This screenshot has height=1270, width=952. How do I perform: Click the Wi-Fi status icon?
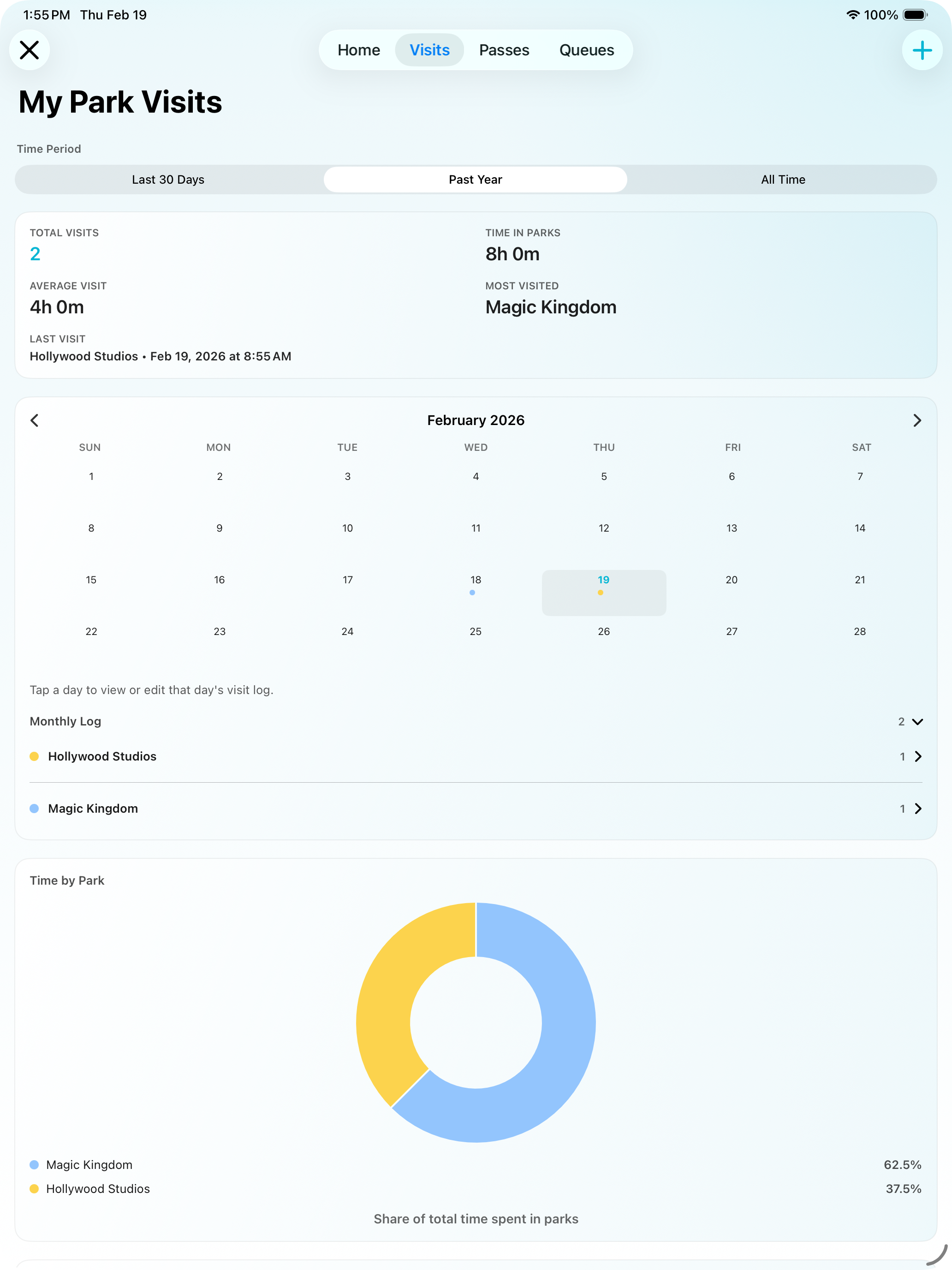pos(853,15)
